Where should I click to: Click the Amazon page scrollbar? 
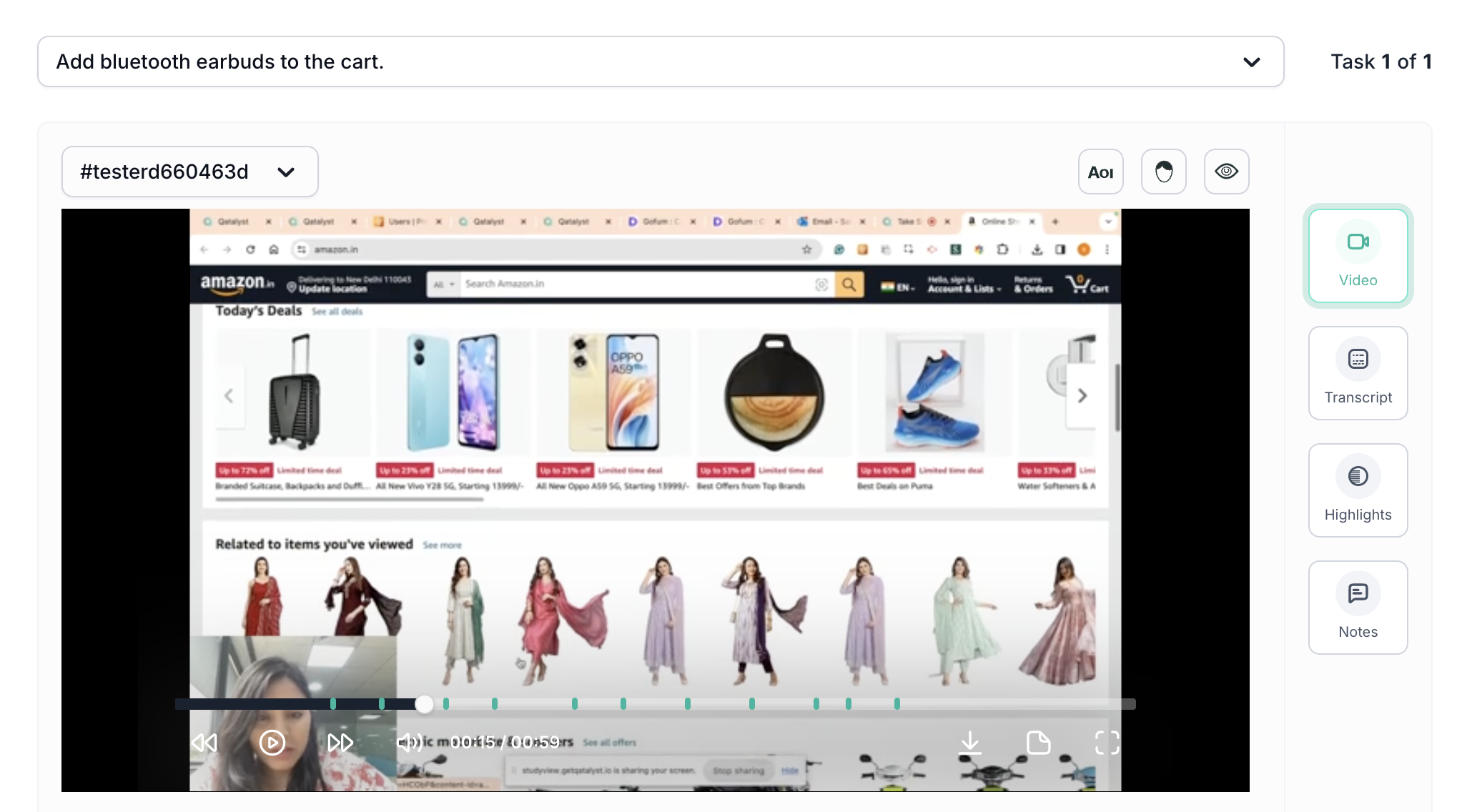pyautogui.click(x=1117, y=397)
